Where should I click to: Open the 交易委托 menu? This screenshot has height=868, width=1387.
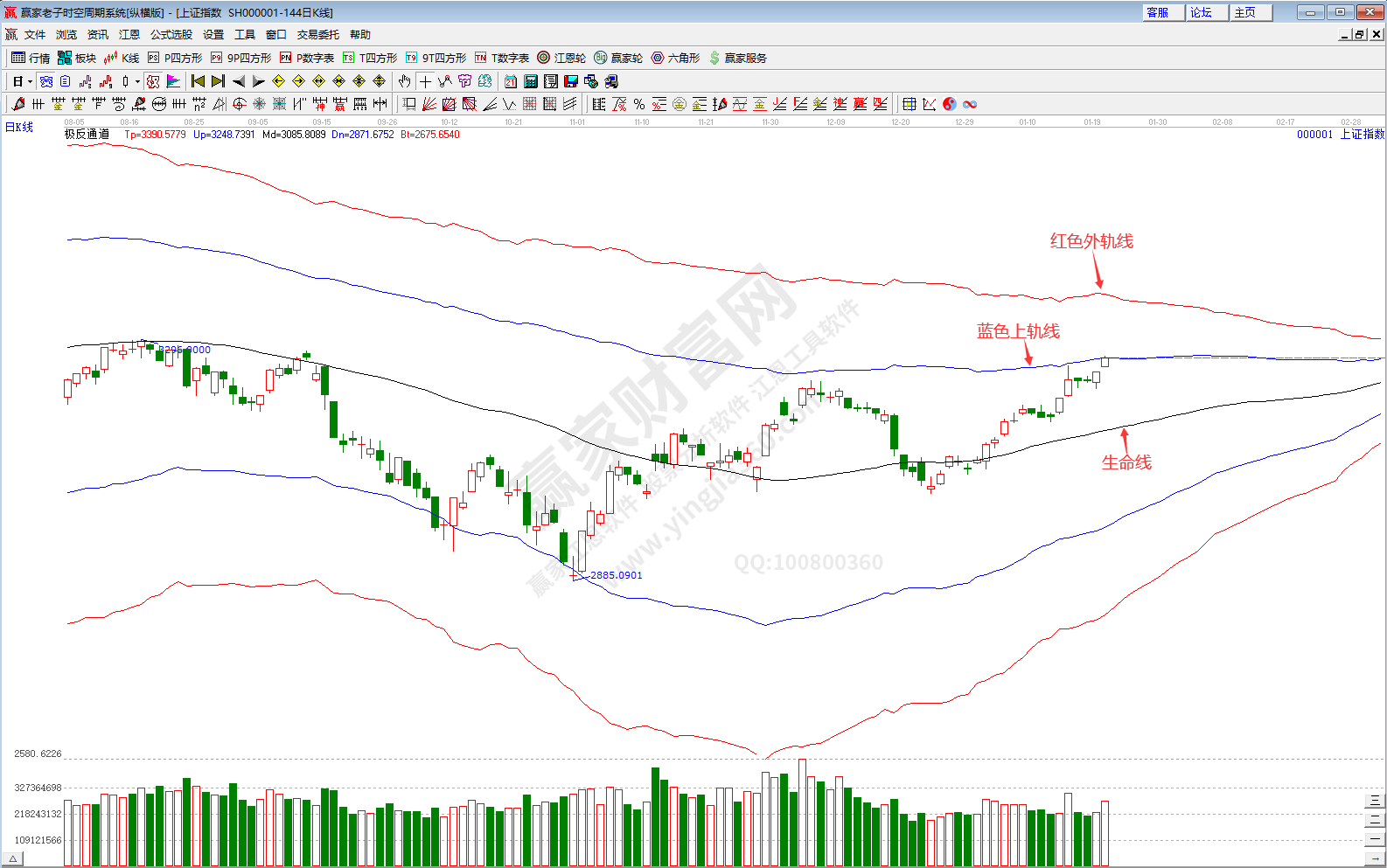coord(317,35)
